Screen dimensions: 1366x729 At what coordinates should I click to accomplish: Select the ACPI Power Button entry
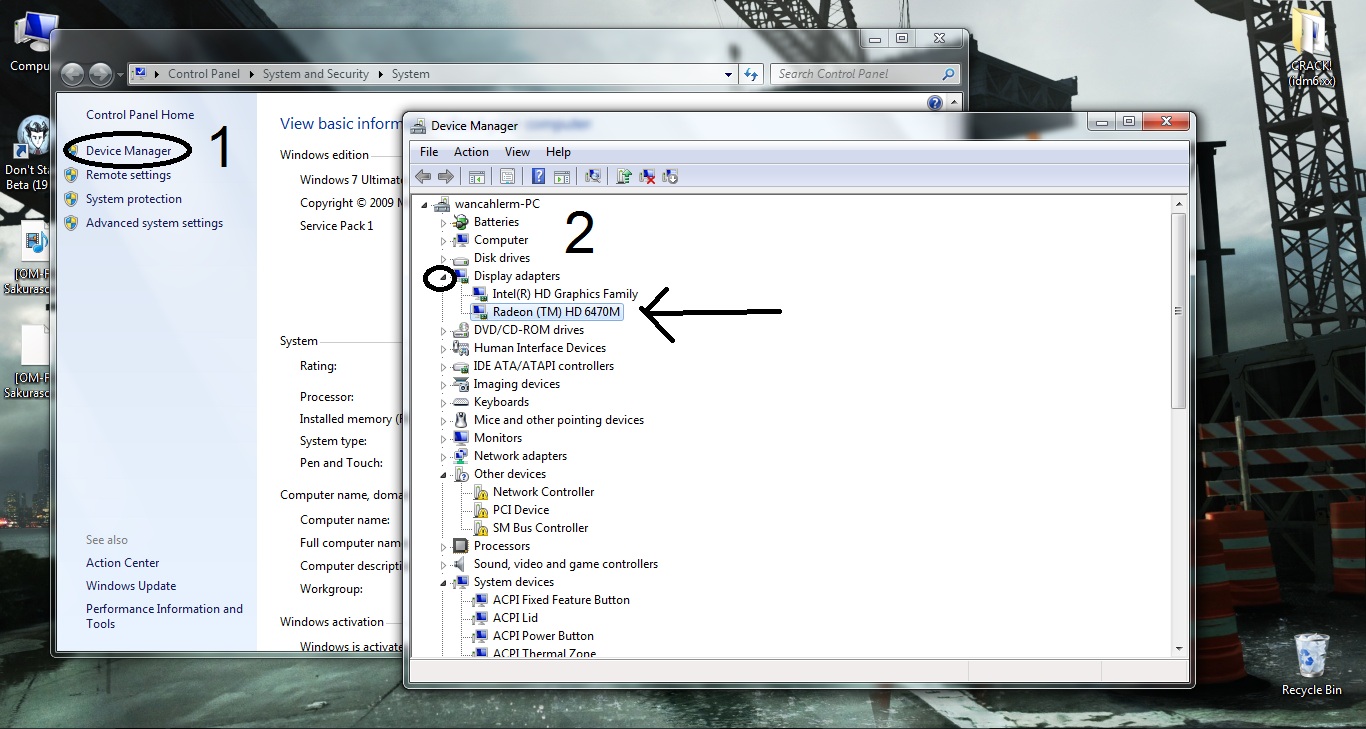pos(543,636)
